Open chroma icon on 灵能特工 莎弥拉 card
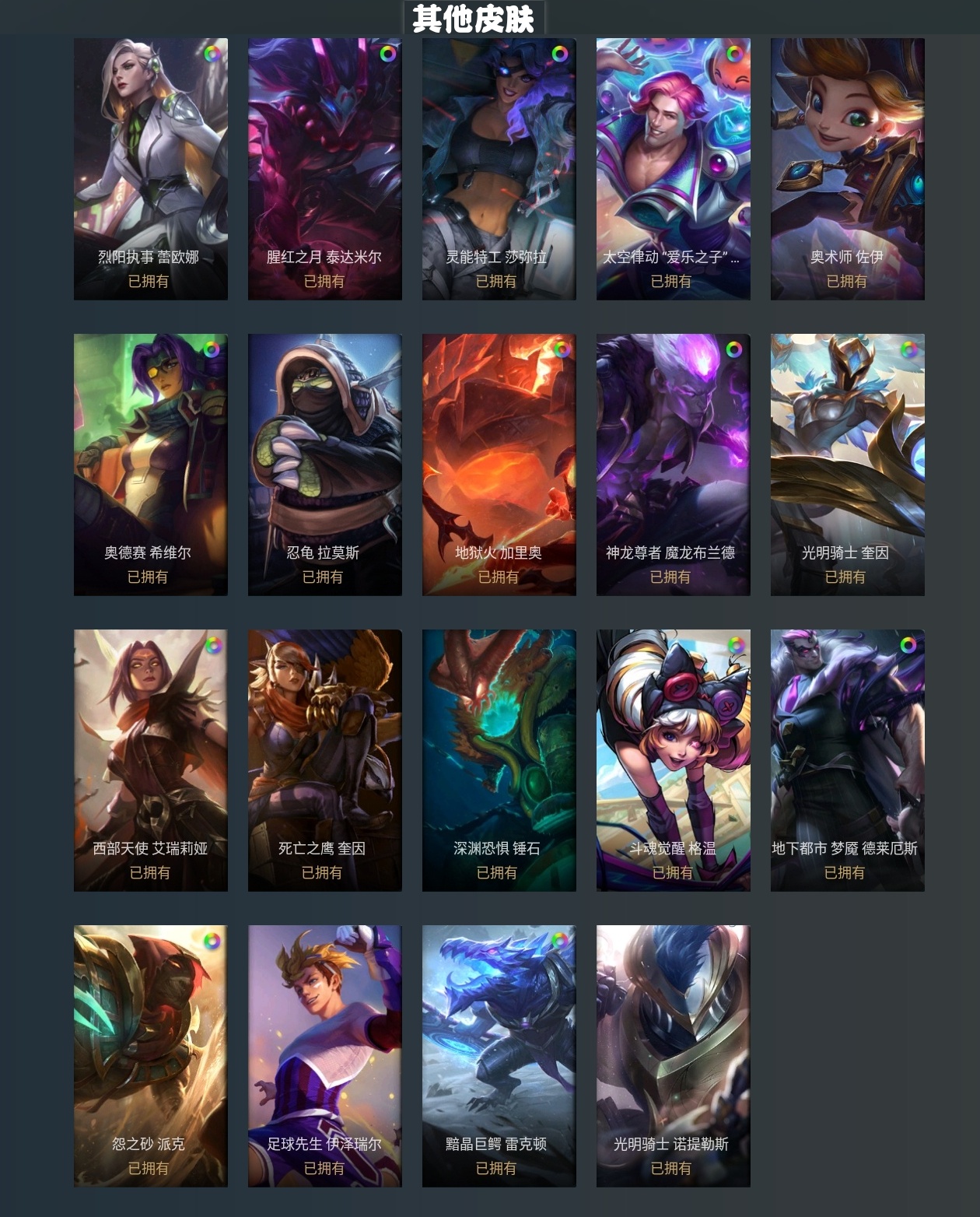This screenshot has width=980, height=1217. tap(560, 54)
